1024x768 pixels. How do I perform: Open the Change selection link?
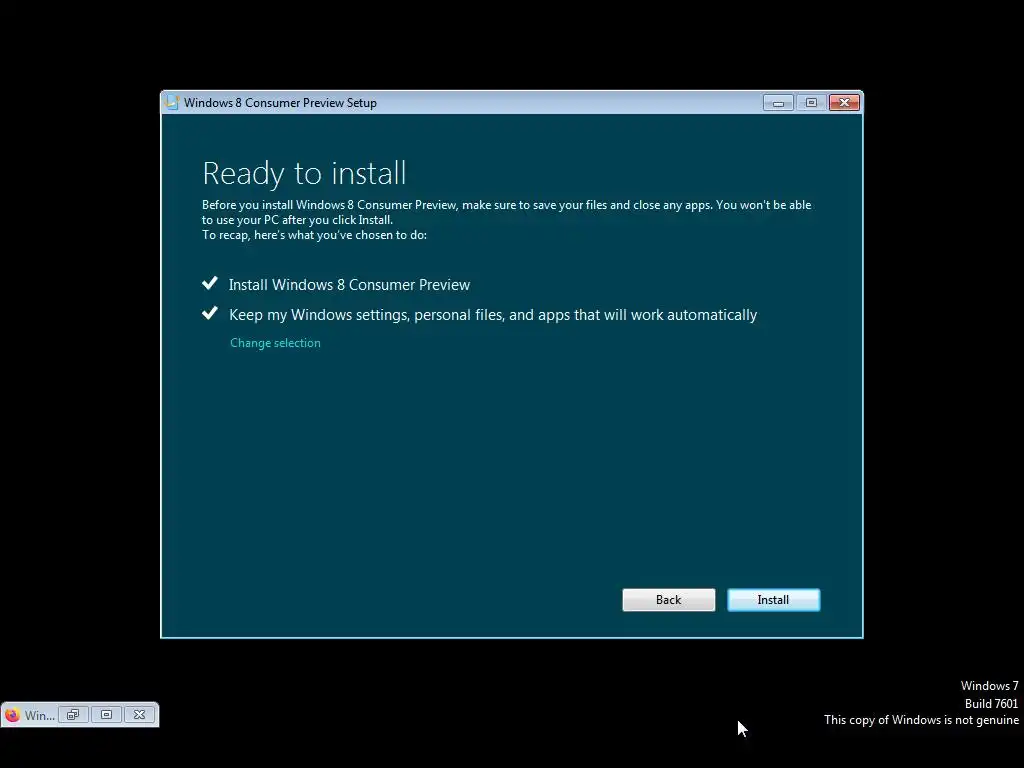(275, 343)
